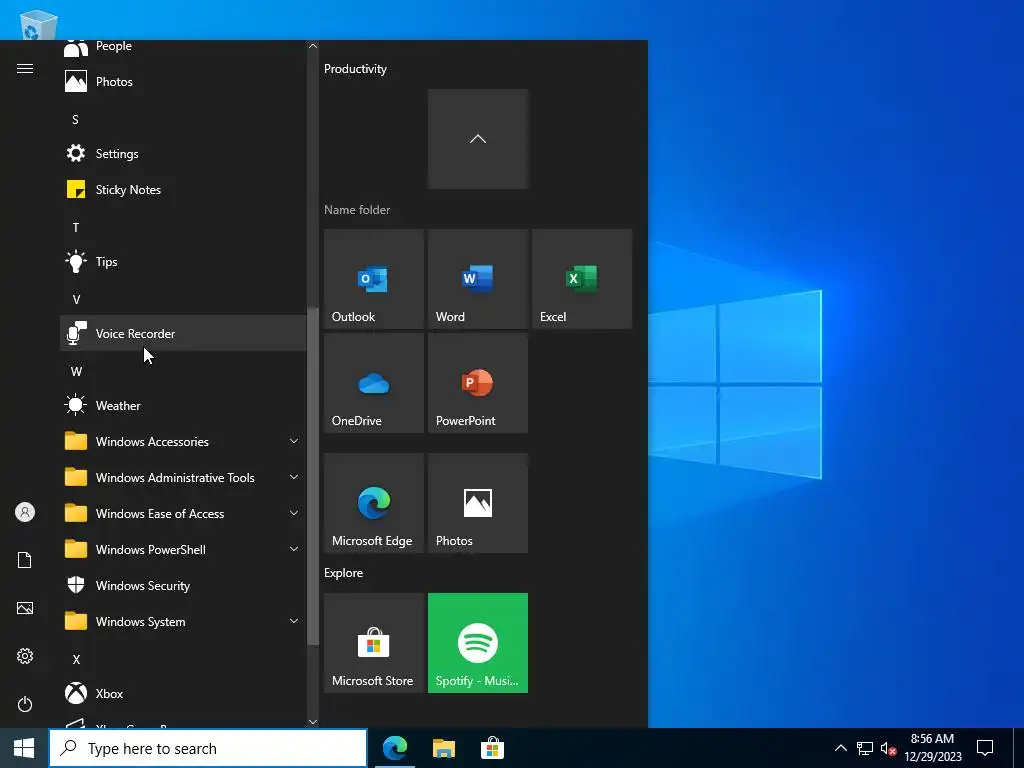Launch the Xbox app
The width and height of the screenshot is (1024, 768).
coord(183,694)
